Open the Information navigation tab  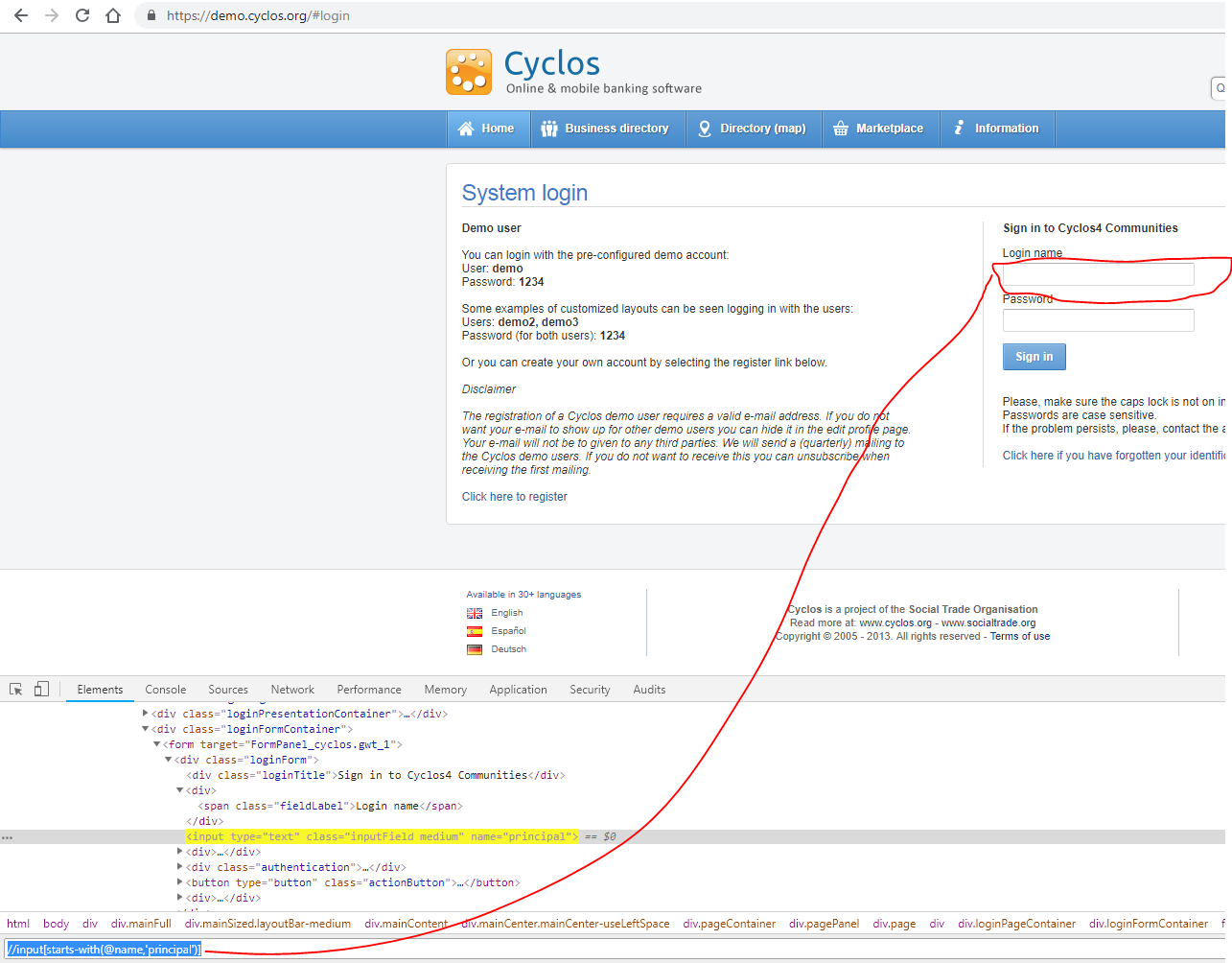pos(997,129)
